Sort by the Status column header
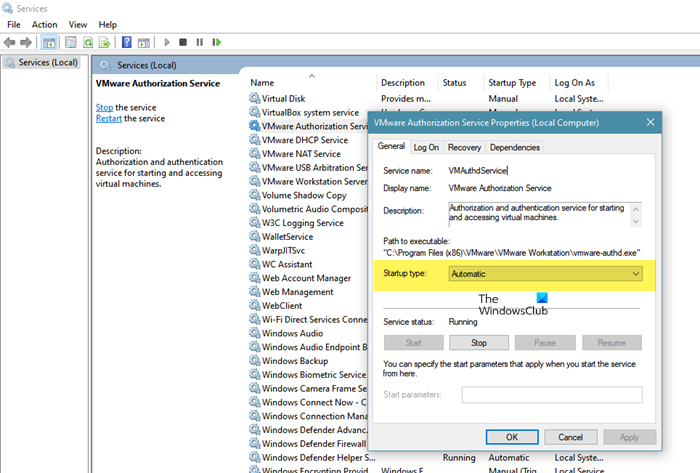Viewport: 700px width, 473px height. tap(462, 83)
